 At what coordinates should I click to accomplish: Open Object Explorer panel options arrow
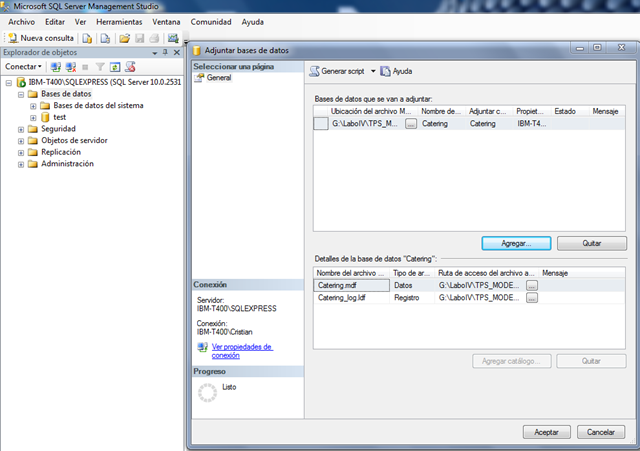(155, 53)
